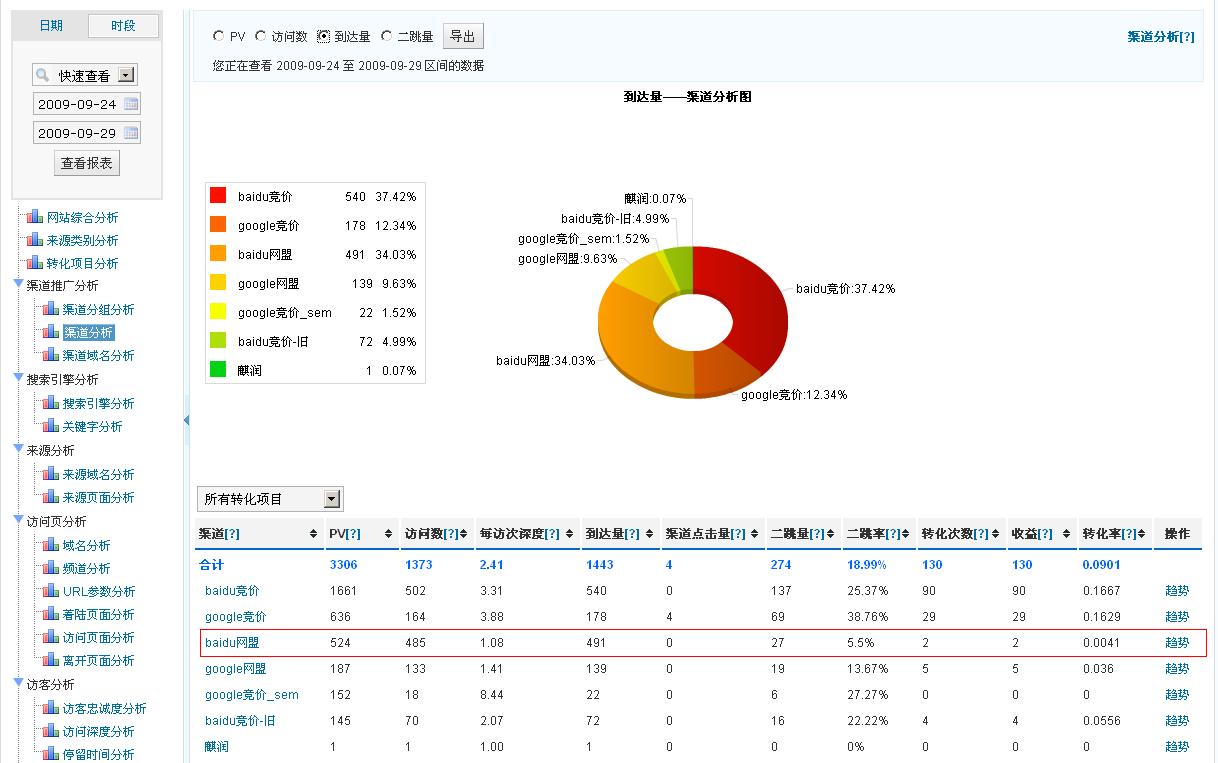Click chart icon beside 着陆页面分析
1218x763 pixels.
pos(51,614)
